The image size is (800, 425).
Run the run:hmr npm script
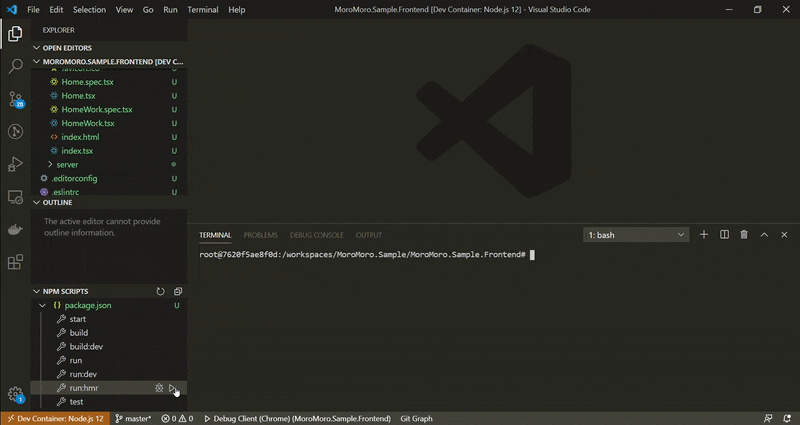point(172,388)
